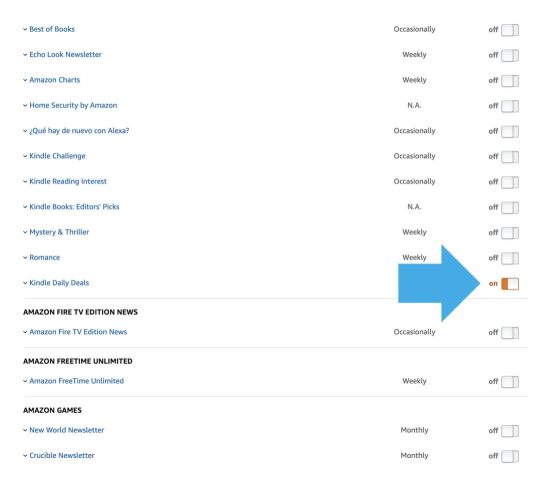Open the Amazon FreeTime Unlimited link
This screenshot has height=482, width=540.
click(x=76, y=381)
